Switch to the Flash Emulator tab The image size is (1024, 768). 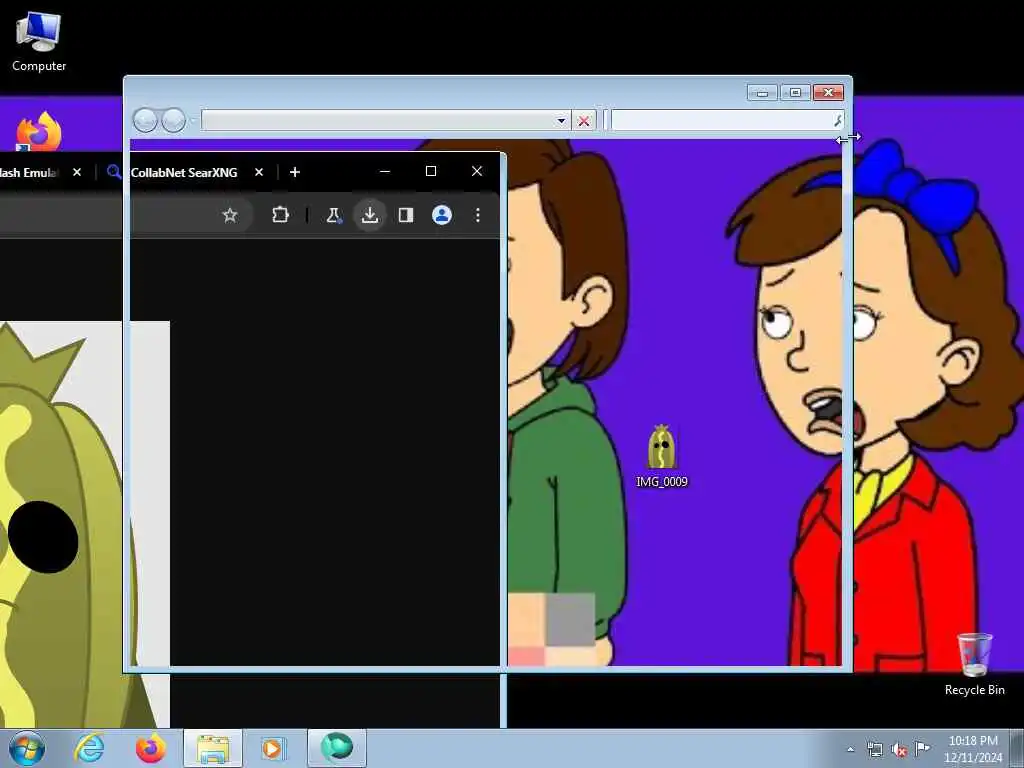(x=29, y=172)
